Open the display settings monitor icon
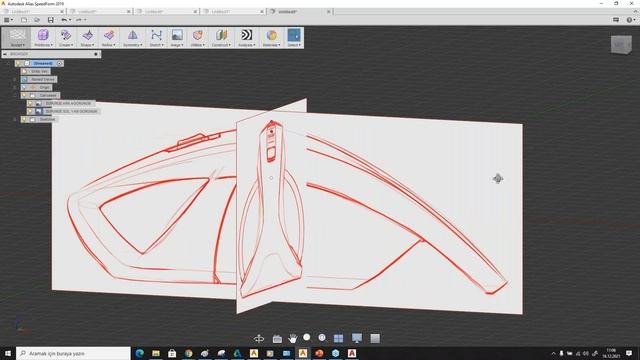The width and height of the screenshot is (640, 360). coord(357,338)
